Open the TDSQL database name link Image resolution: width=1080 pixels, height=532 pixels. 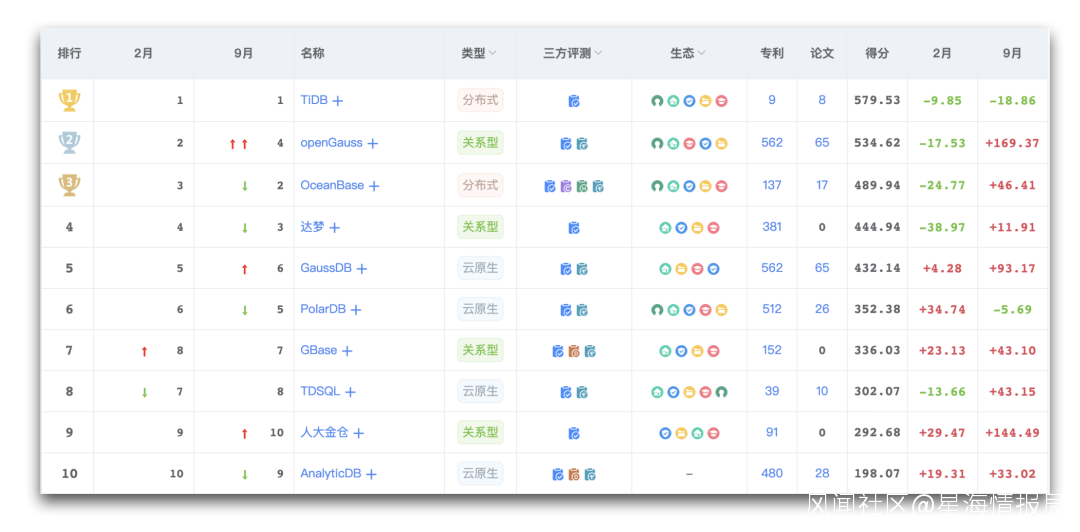pyautogui.click(x=320, y=391)
